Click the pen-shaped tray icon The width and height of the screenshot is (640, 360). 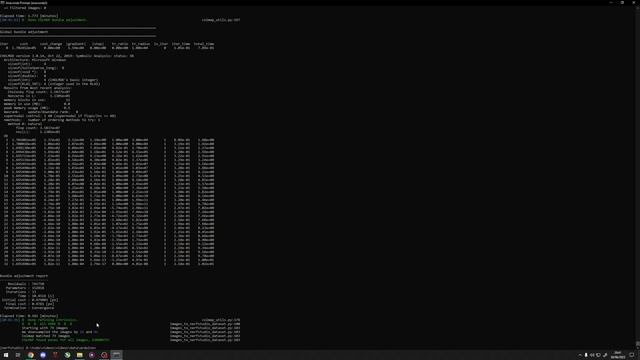(605, 355)
